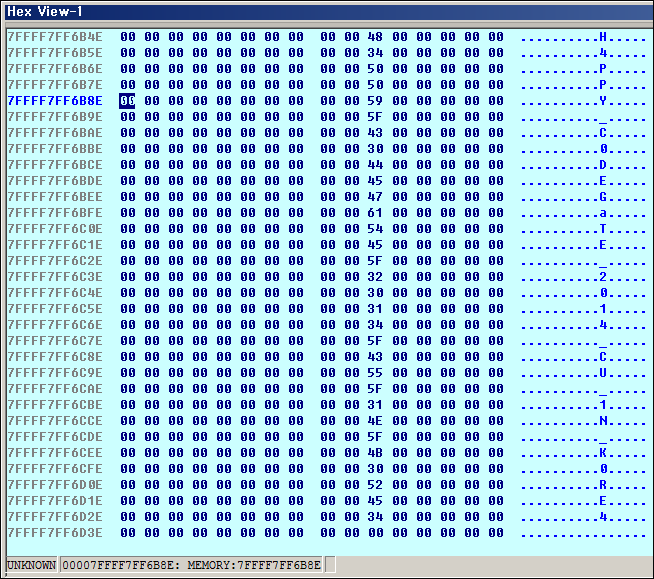Click hex byte 34 on row 7FFFF7FF6B5E
This screenshot has width=654, height=579.
coord(375,53)
